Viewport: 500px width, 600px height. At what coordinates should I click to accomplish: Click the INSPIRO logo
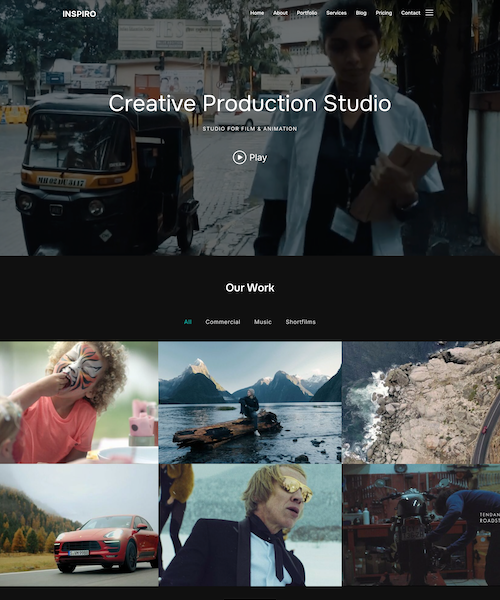point(79,14)
